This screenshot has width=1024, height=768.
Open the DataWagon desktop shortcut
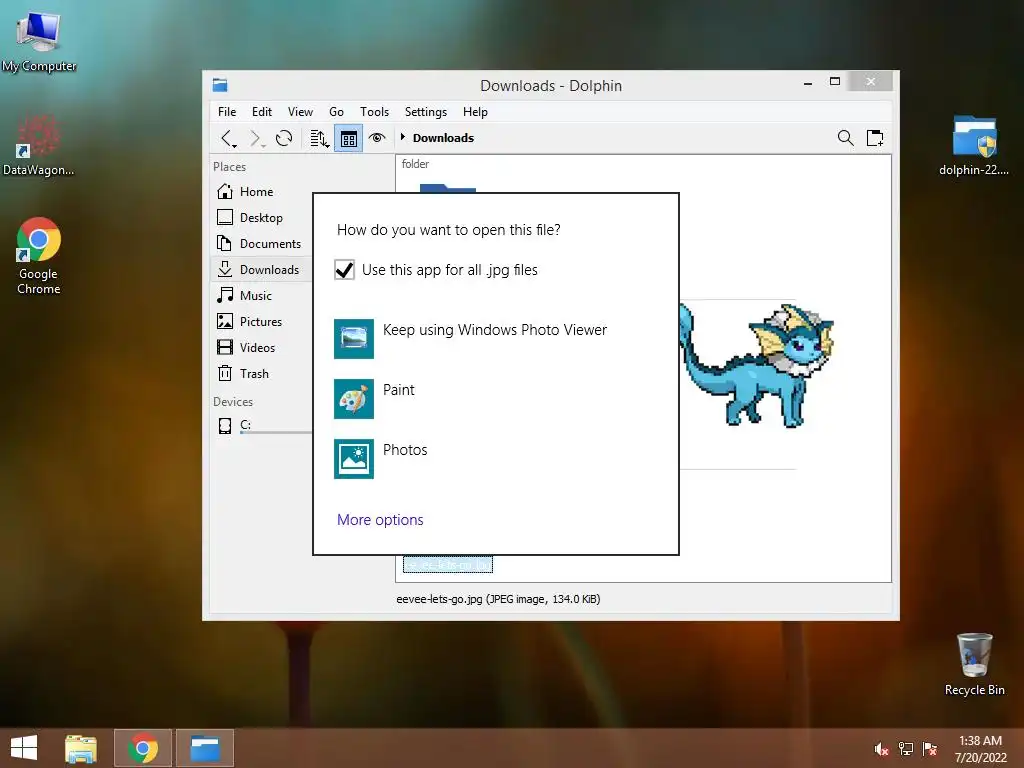tap(39, 145)
